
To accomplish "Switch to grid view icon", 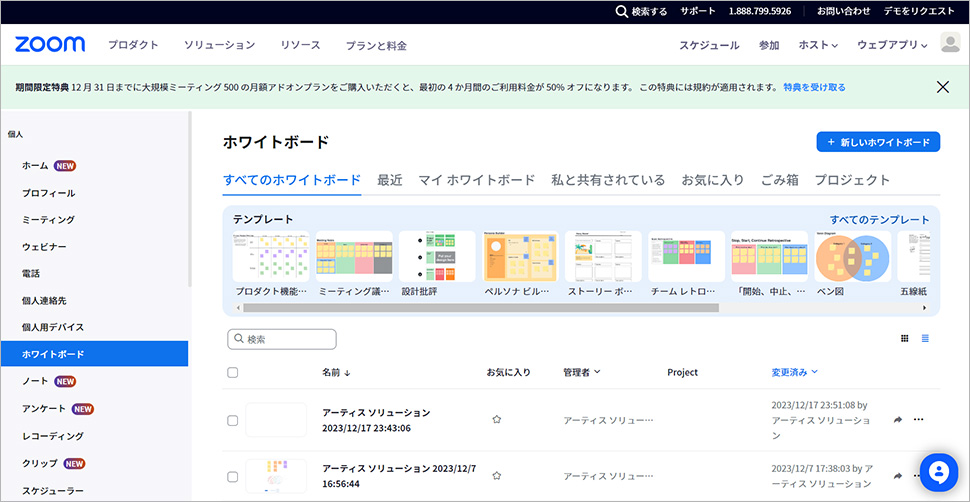I will click(x=904, y=339).
